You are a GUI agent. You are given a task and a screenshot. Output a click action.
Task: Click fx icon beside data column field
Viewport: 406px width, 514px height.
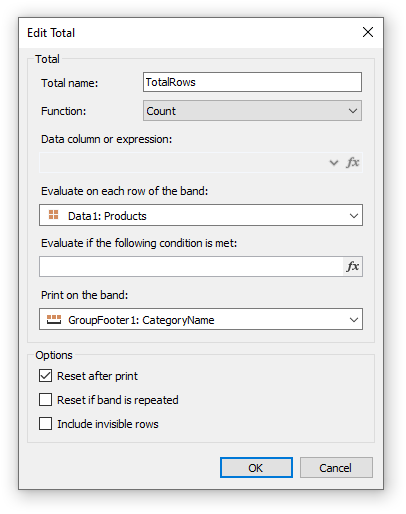coord(353,163)
